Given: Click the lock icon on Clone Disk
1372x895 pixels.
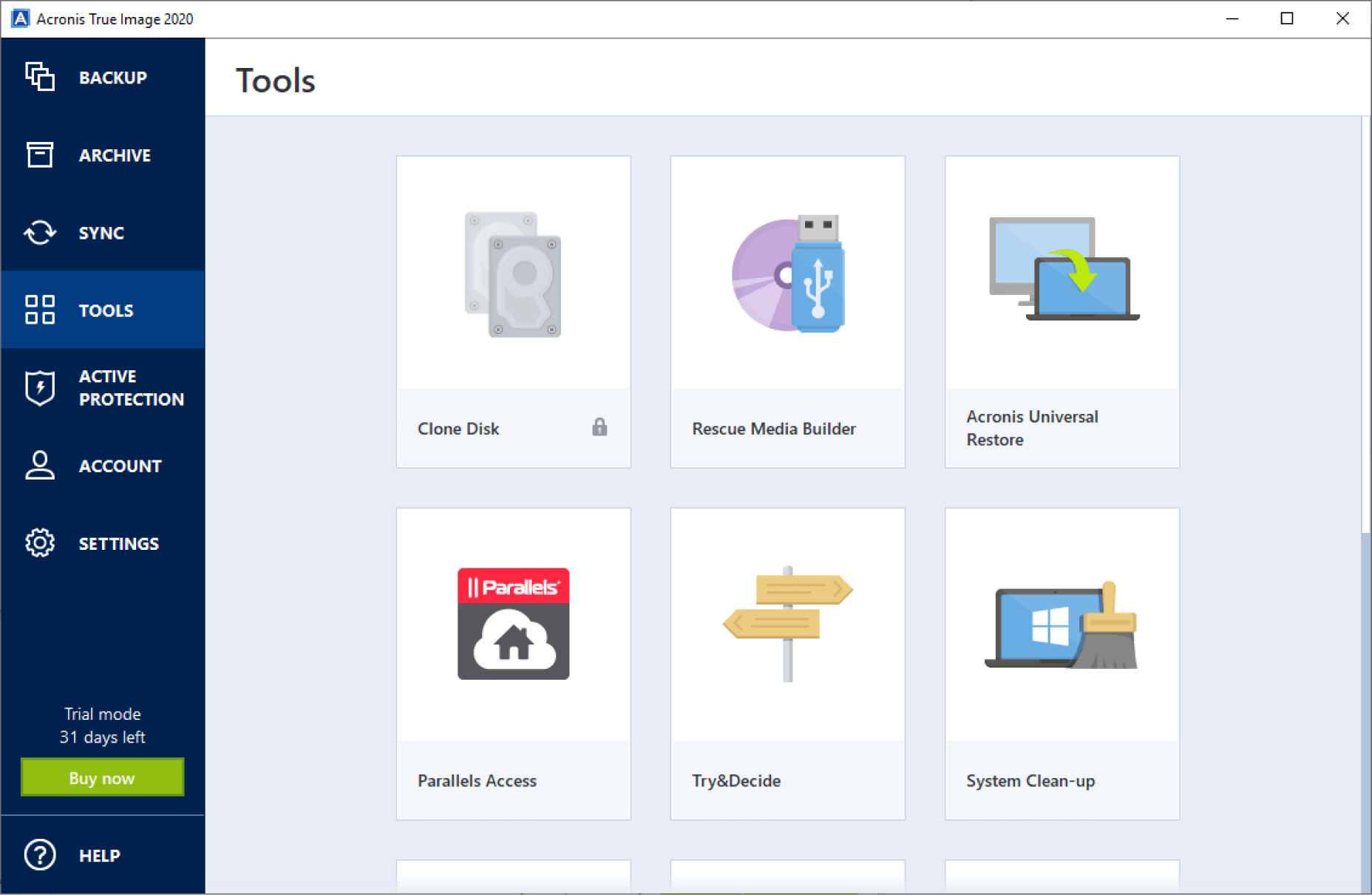Looking at the screenshot, I should click(600, 427).
